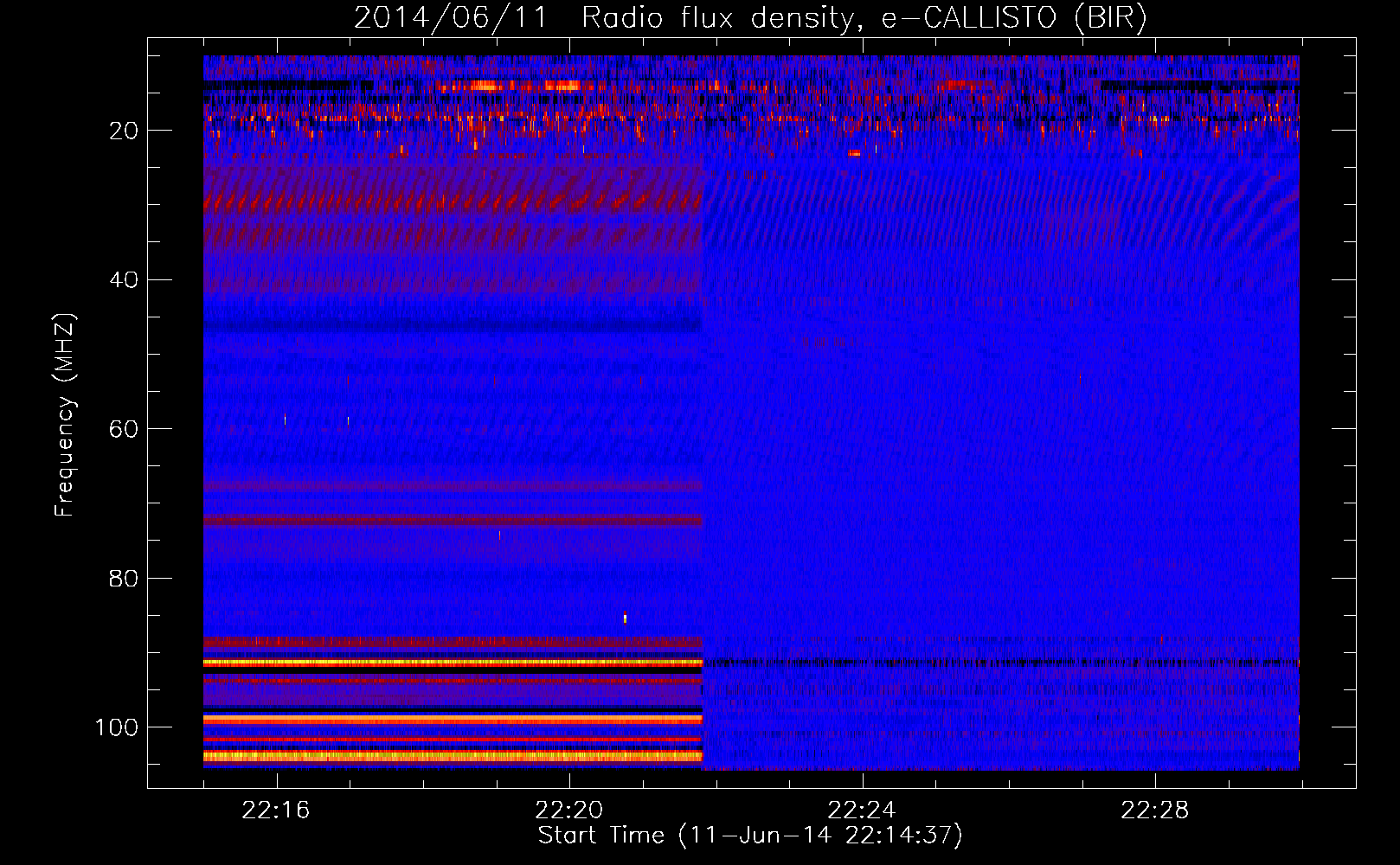1400x865 pixels.
Task: Click the 60 MHz frequency tick label
Action: pos(125,430)
